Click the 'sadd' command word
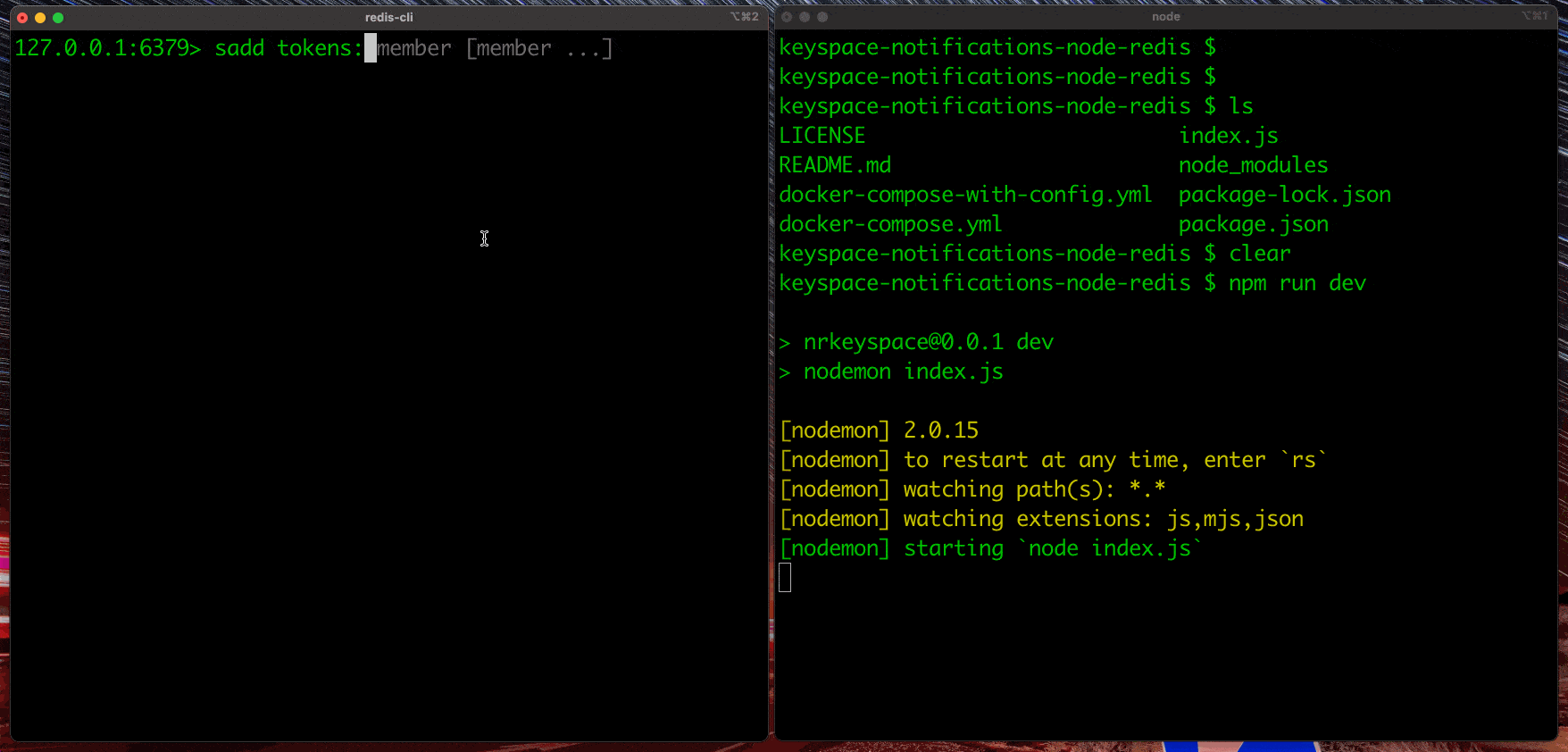Viewport: 1568px width, 752px height. 239,48
